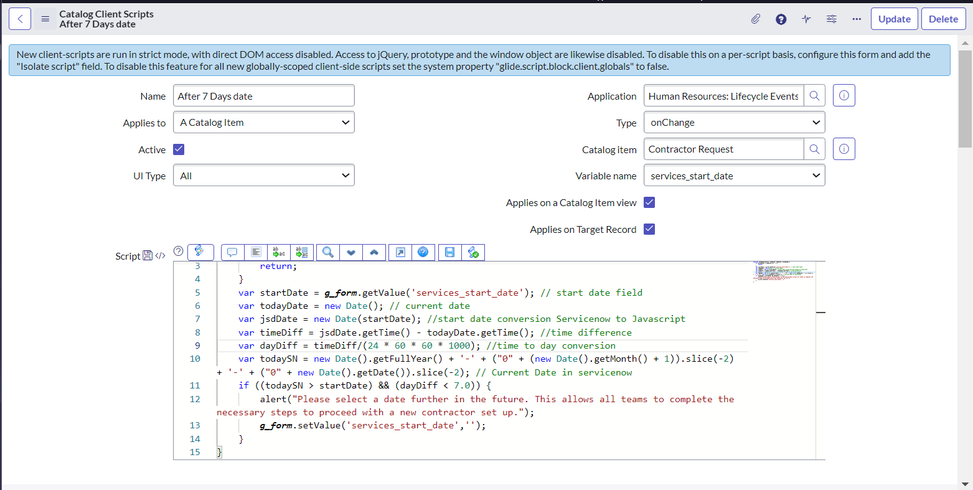The image size is (973, 490).
Task: Preview Catalog item record info icon
Action: (844, 149)
